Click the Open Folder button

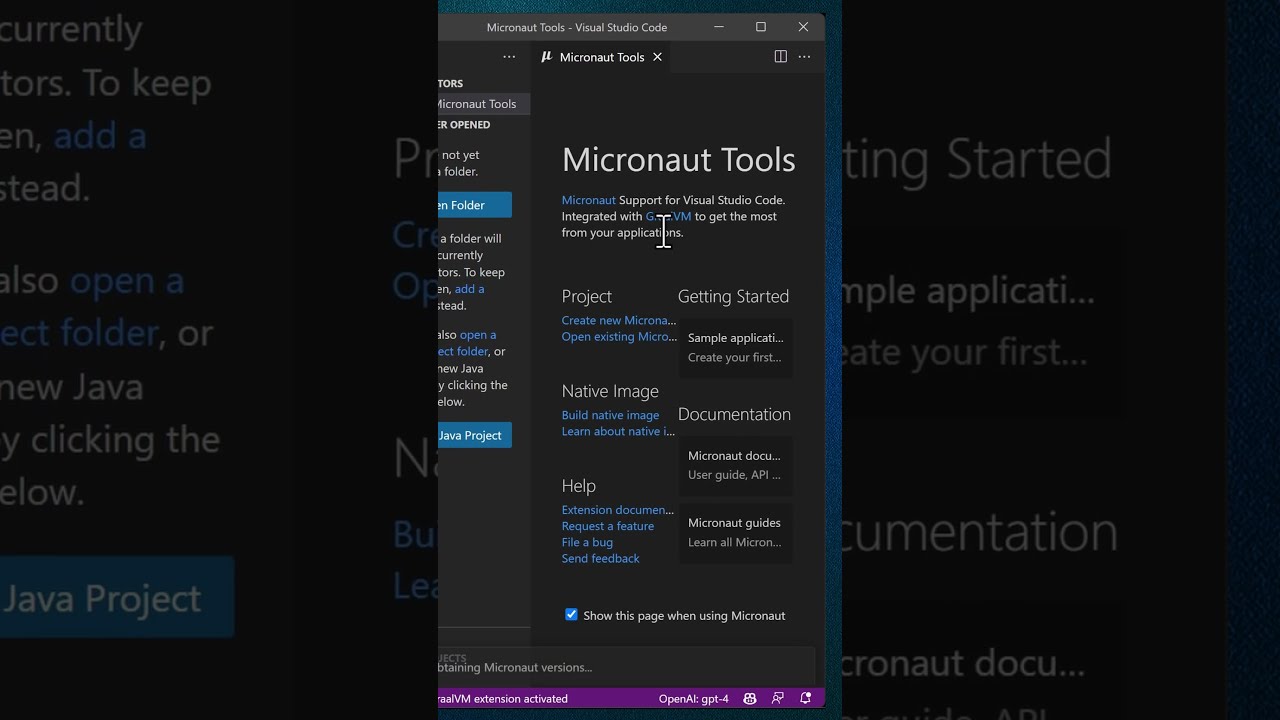click(x=475, y=205)
